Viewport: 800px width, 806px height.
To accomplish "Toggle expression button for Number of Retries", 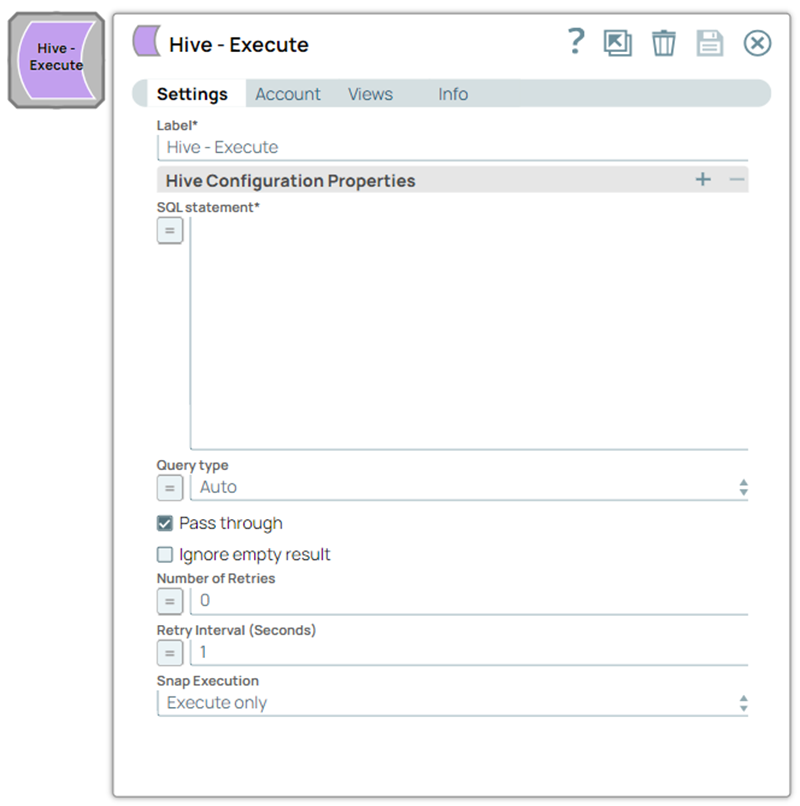I will click(170, 601).
